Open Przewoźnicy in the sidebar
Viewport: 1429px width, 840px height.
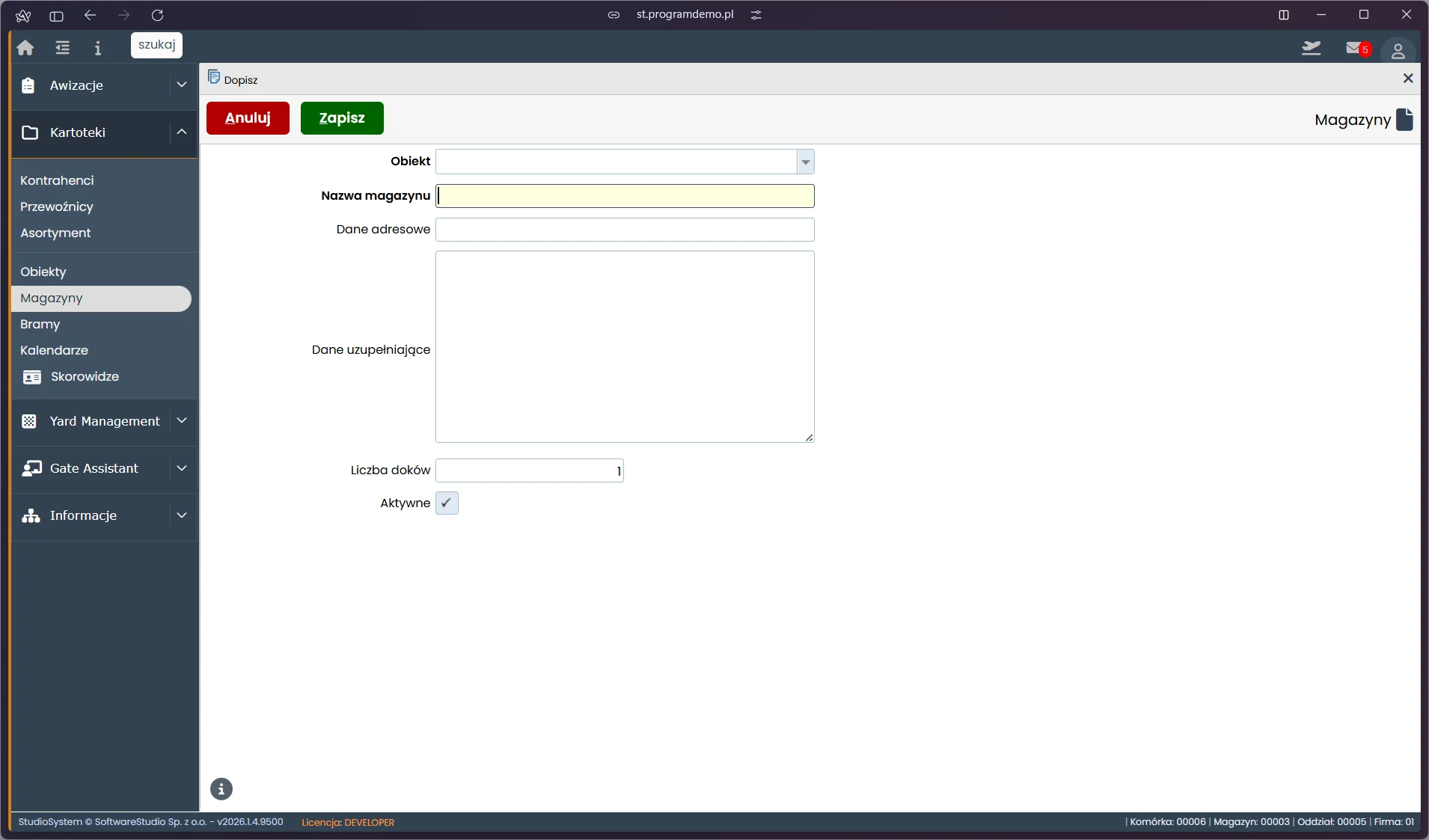(57, 206)
